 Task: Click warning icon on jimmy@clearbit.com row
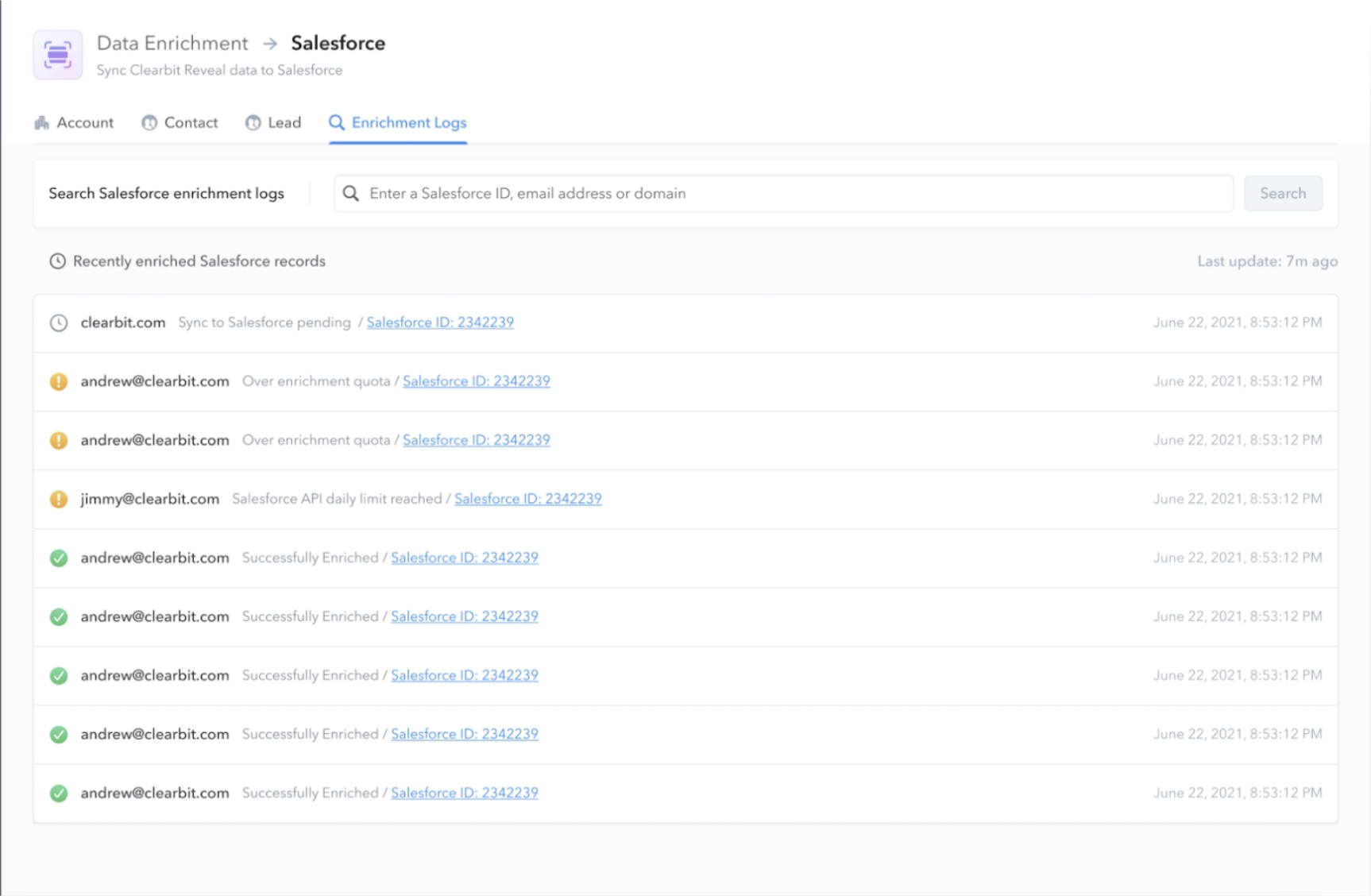59,499
